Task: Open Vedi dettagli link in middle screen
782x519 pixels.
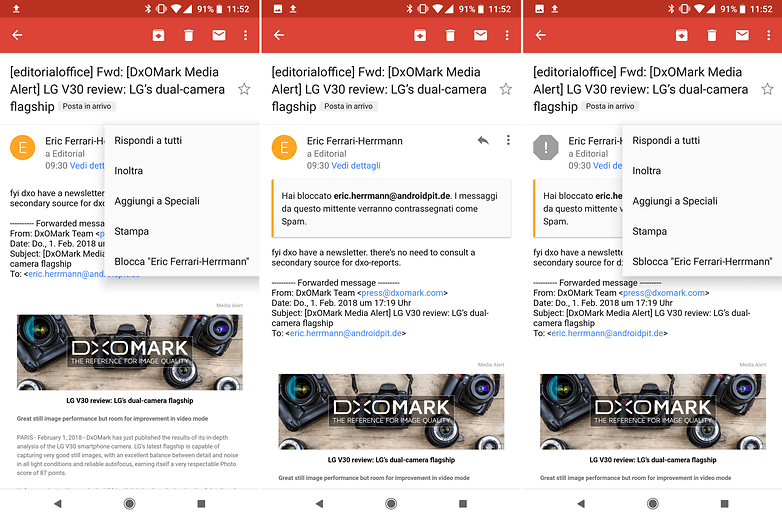Action: point(356,166)
